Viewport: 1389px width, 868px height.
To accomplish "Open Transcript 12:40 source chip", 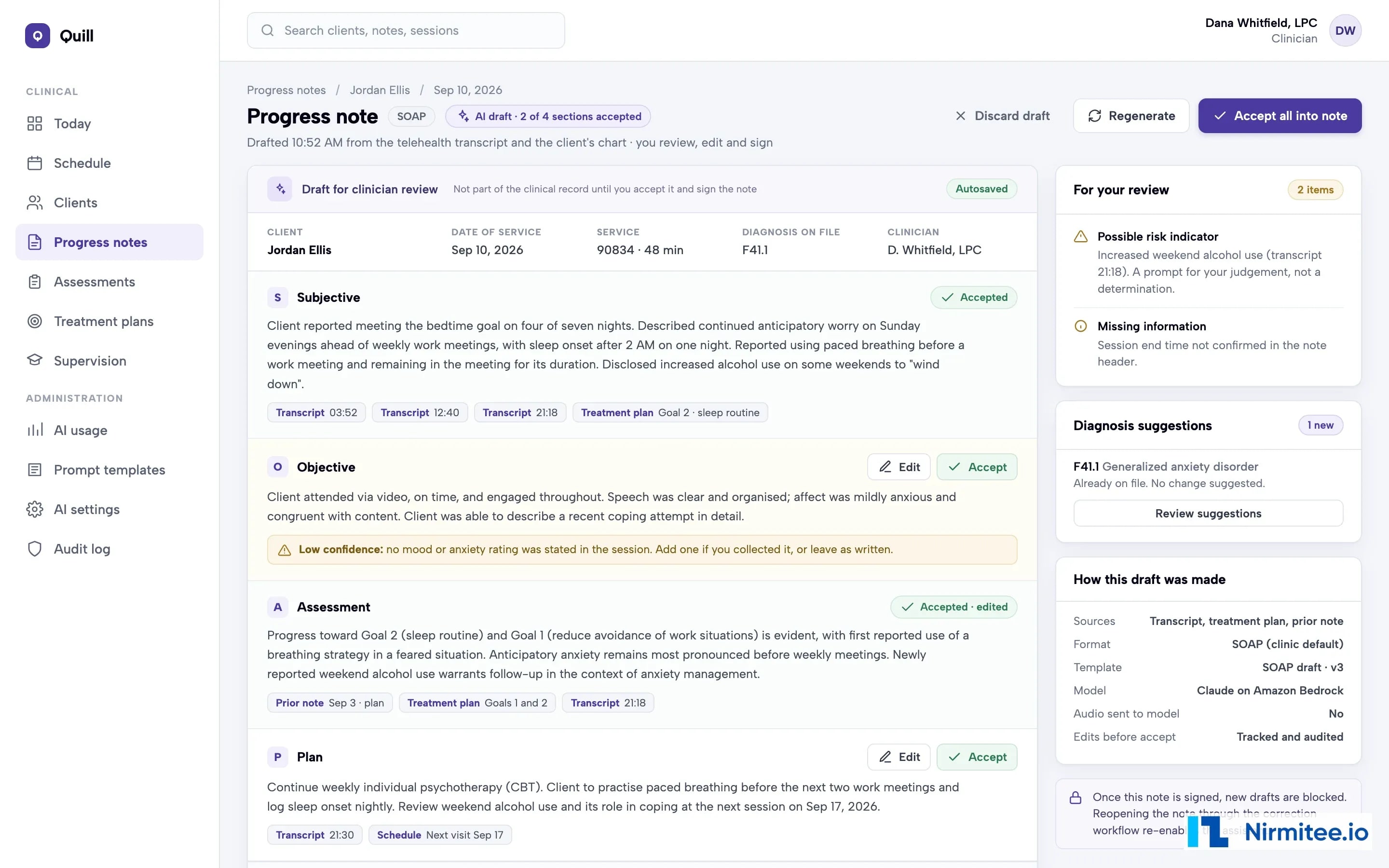I will [420, 412].
